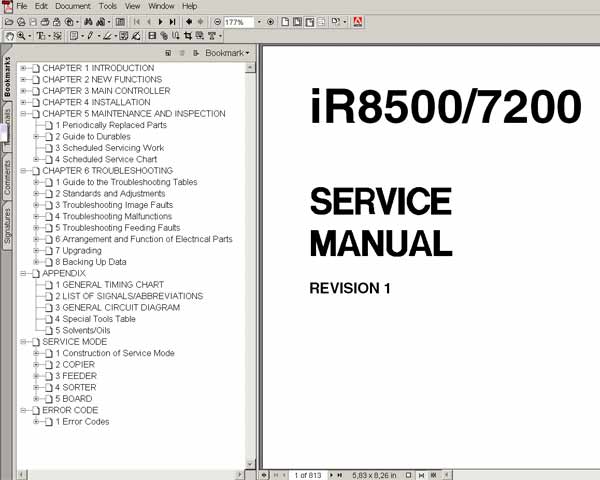Select the Highlight markup tool
This screenshot has width=600, height=480.
pyautogui.click(x=107, y=36)
